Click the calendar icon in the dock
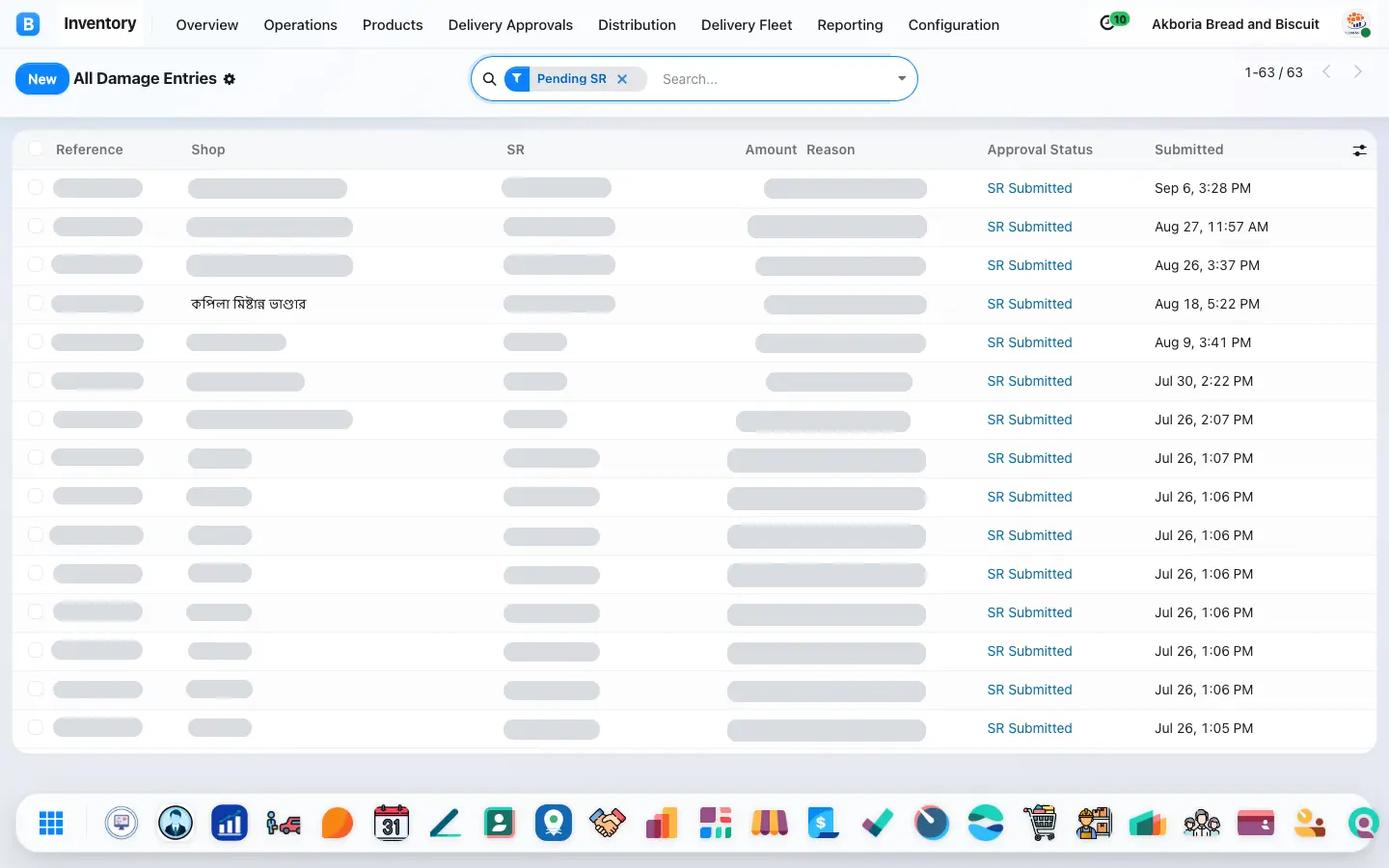 (x=392, y=823)
